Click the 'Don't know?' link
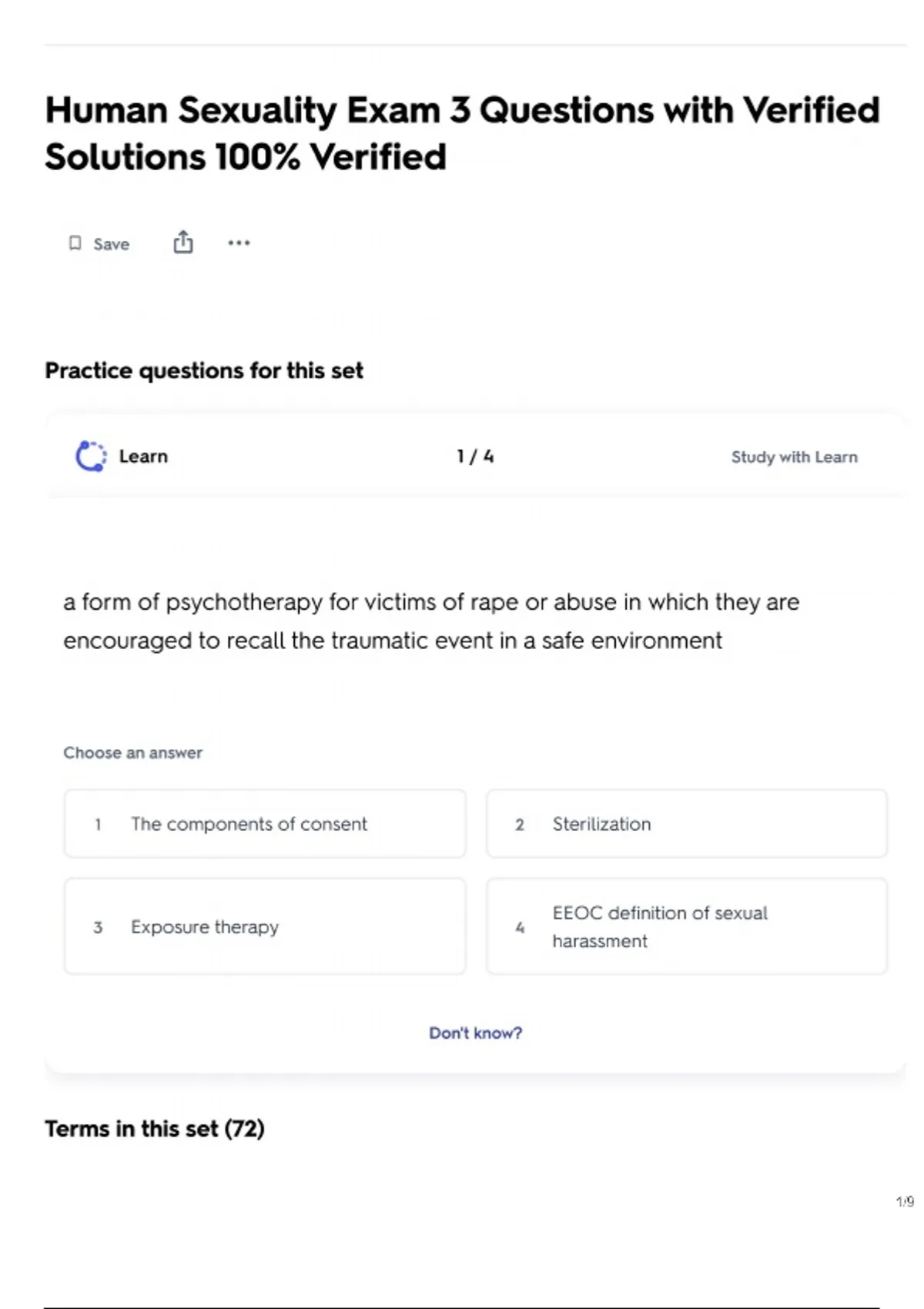 pyautogui.click(x=475, y=1033)
